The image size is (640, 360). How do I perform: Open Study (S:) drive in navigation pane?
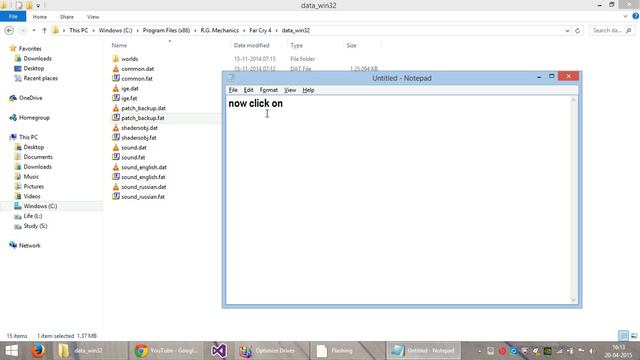click(35, 226)
